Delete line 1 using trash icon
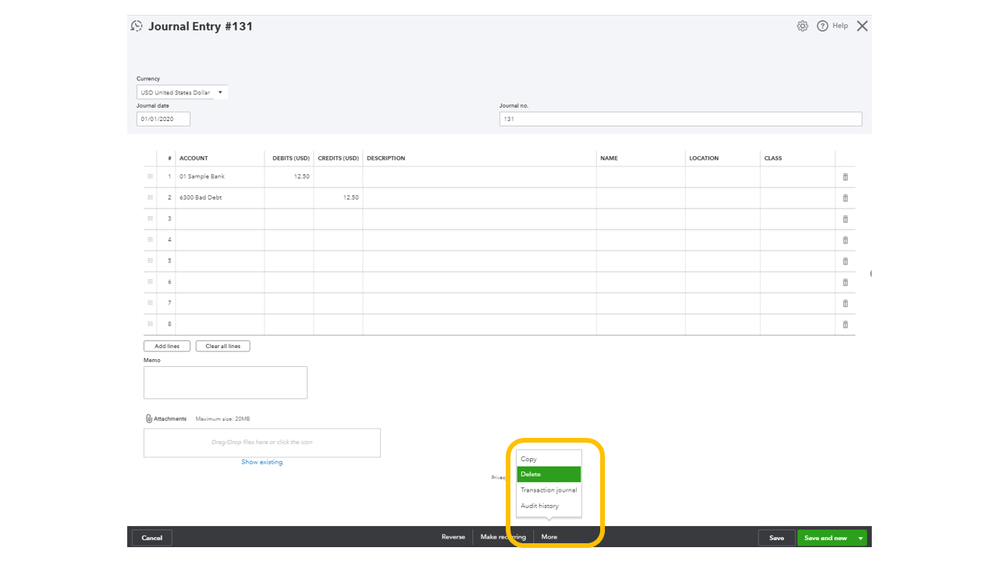This screenshot has height=562, width=999. pyautogui.click(x=845, y=177)
